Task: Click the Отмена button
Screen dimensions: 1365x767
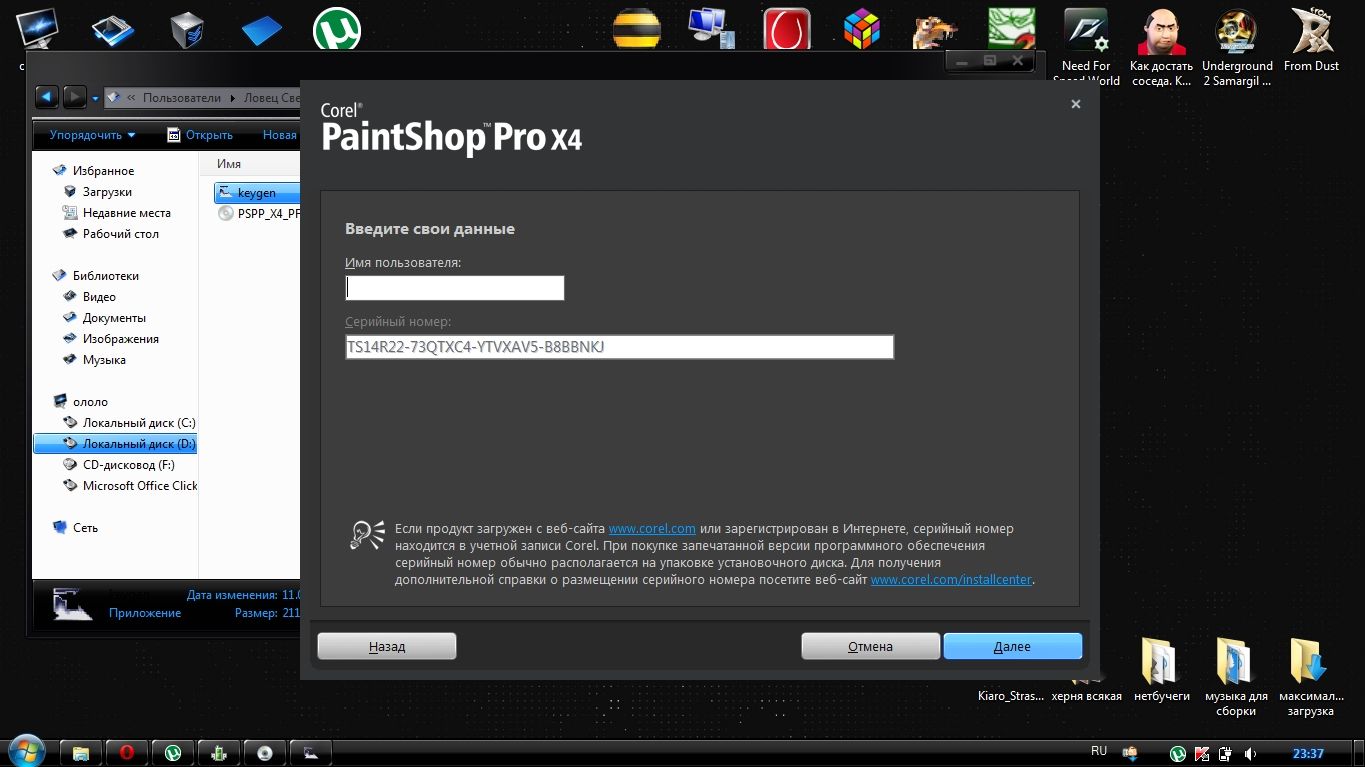Action: (870, 646)
